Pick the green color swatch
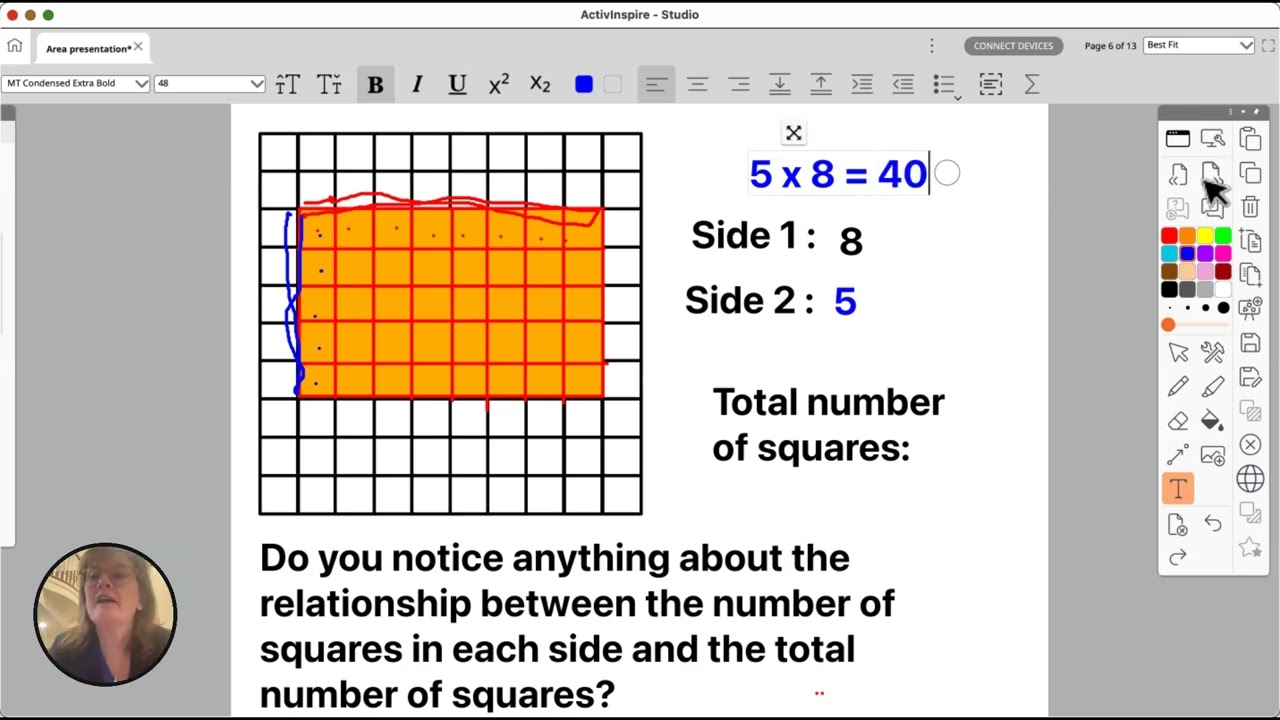Image resolution: width=1280 pixels, height=720 pixels. click(1223, 236)
